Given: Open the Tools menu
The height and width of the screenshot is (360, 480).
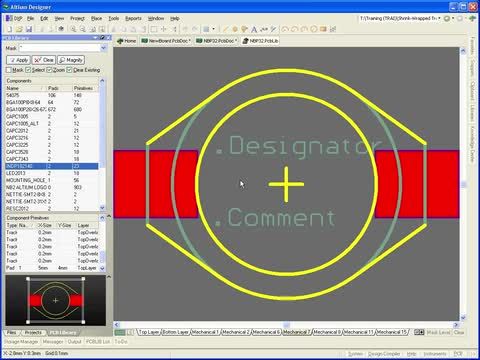Looking at the screenshot, I should tap(114, 18).
